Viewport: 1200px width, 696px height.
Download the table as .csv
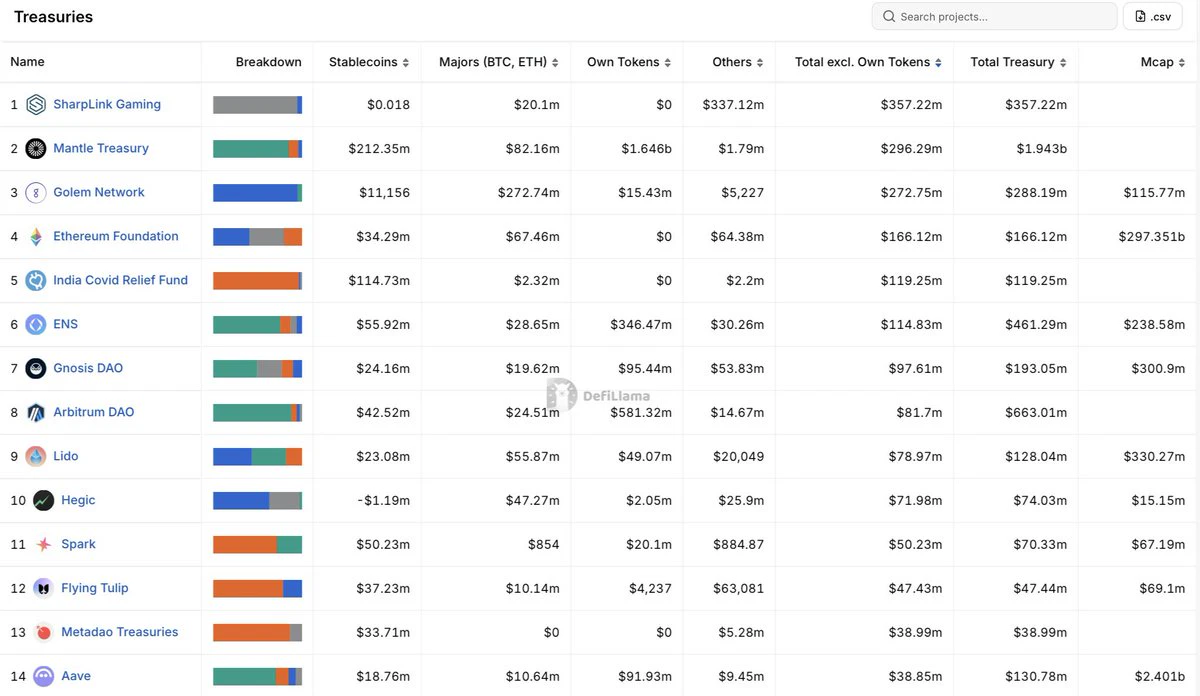[1153, 16]
